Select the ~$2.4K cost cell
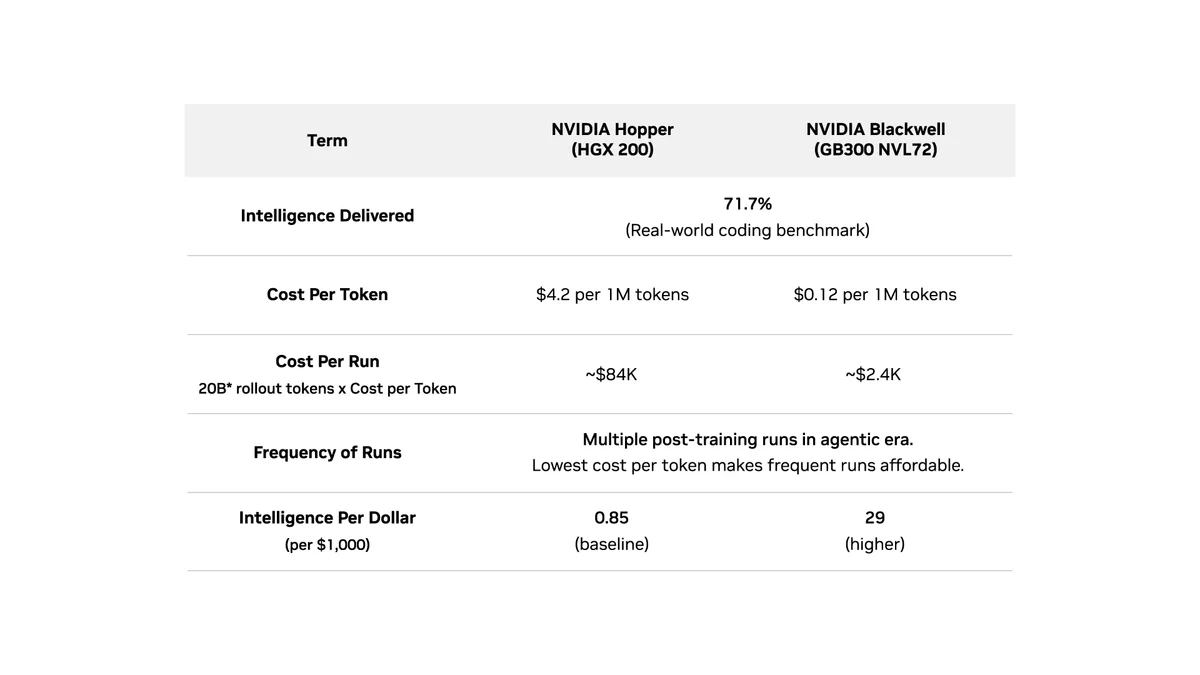Screen dimensions: 1200x675 [873, 374]
